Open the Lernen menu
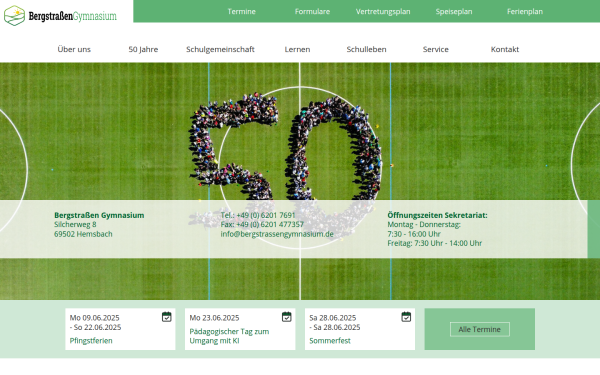The width and height of the screenshot is (600, 375). point(297,49)
